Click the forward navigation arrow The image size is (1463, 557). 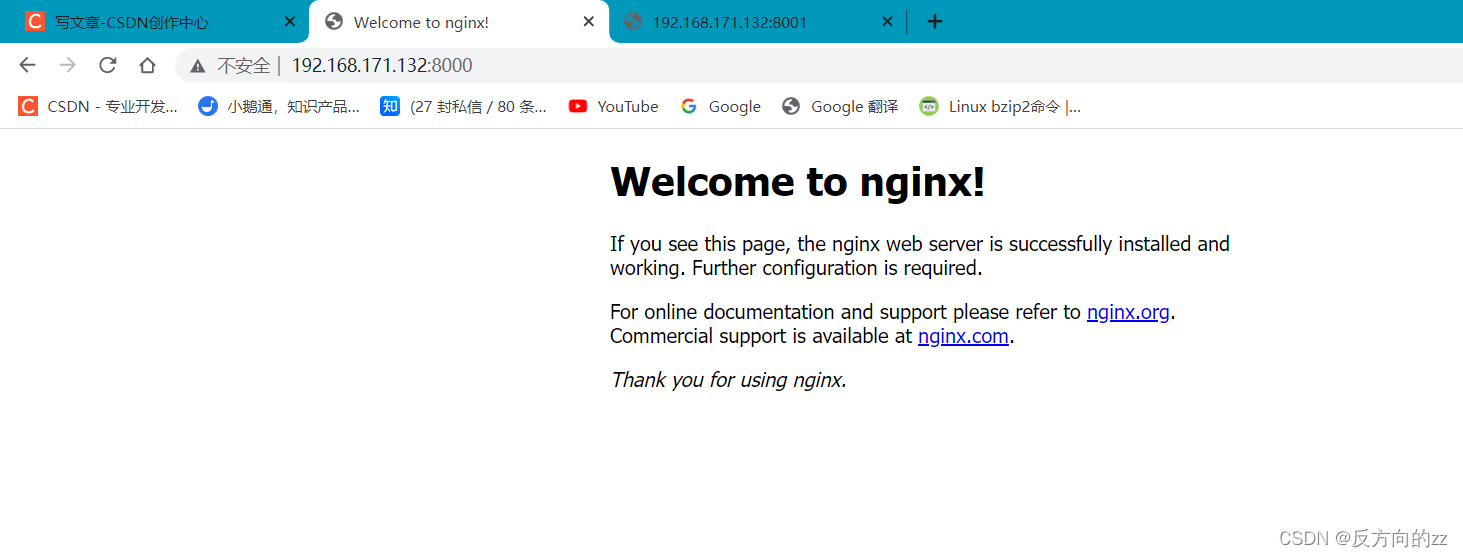tap(67, 65)
